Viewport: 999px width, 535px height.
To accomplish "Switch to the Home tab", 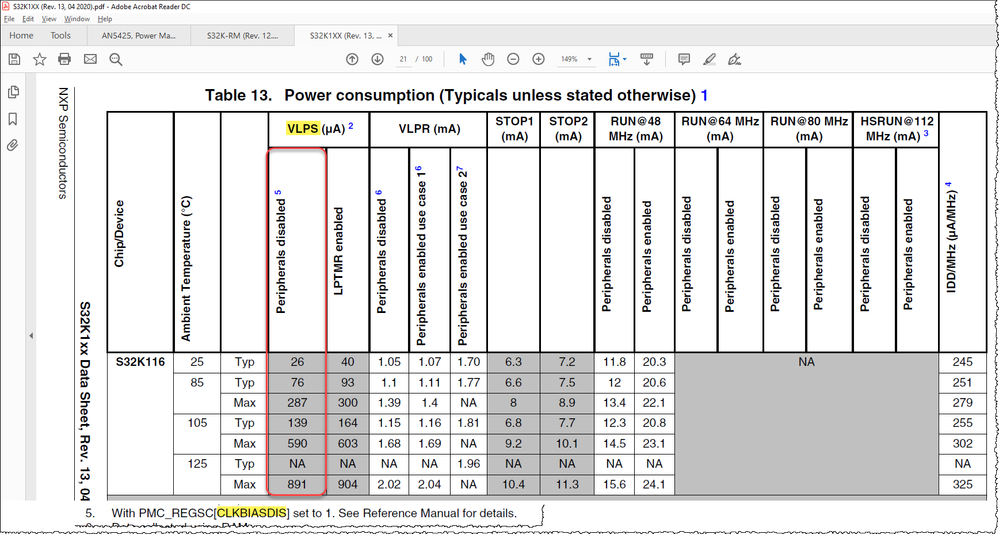I will click(x=22, y=36).
